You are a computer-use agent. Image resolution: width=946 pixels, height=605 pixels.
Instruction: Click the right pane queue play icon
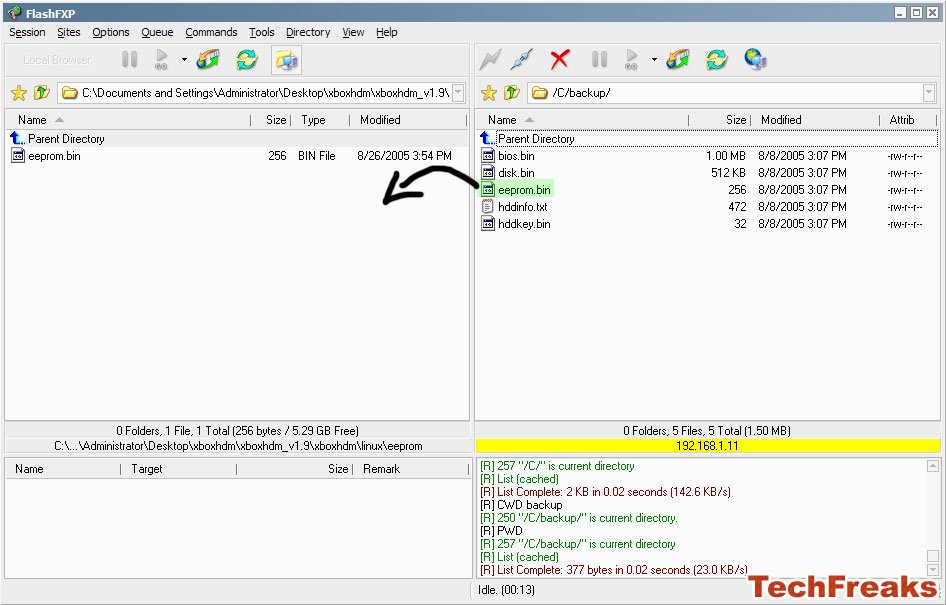coord(631,59)
